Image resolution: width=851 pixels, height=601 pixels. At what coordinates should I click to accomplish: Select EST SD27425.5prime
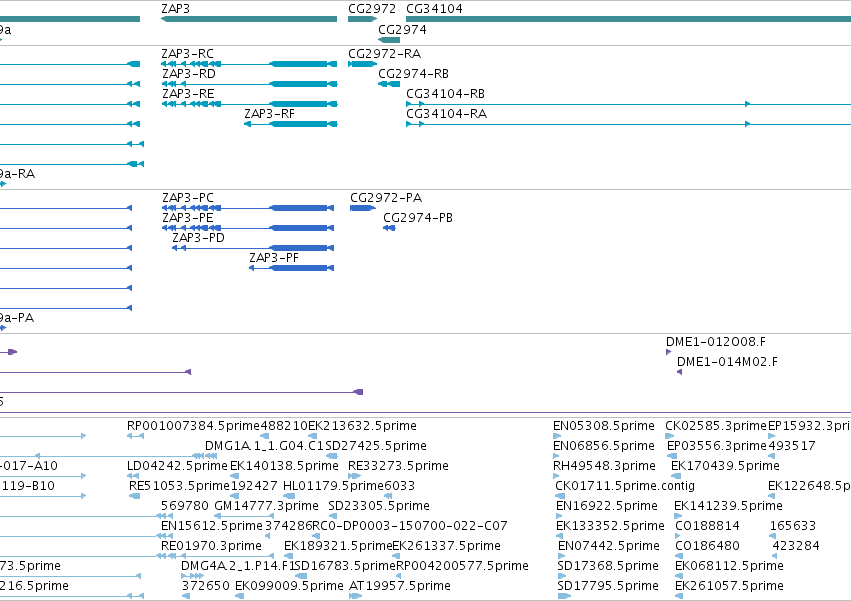point(376,446)
